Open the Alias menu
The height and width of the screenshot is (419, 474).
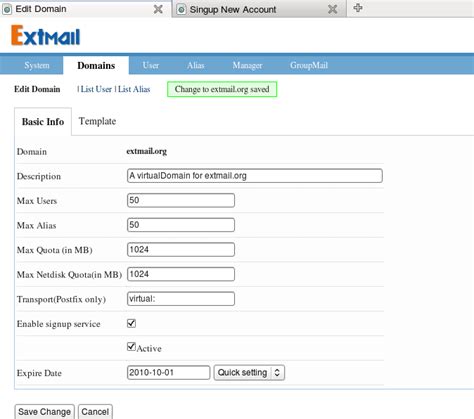(195, 65)
